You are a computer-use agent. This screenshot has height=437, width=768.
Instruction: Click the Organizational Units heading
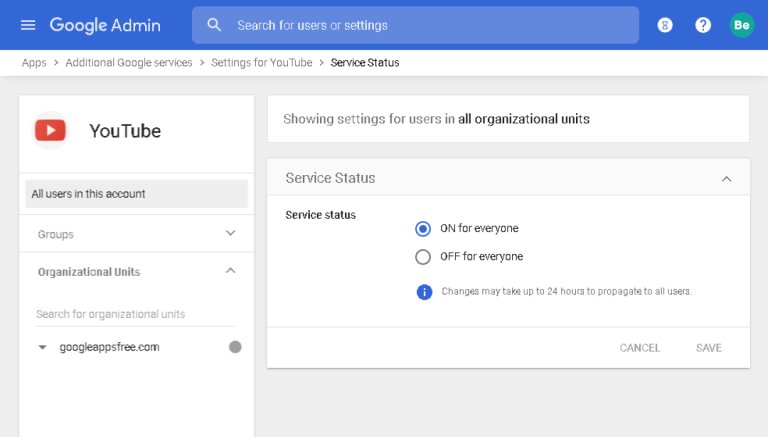click(x=89, y=272)
